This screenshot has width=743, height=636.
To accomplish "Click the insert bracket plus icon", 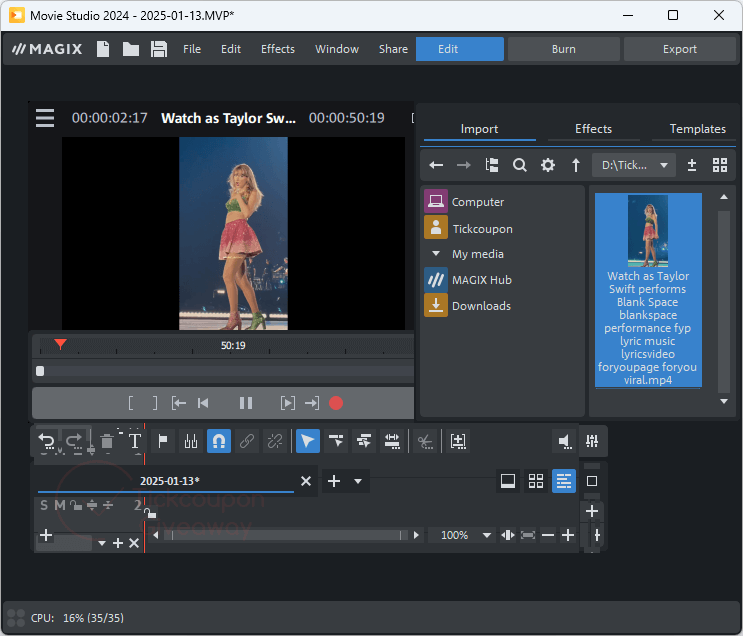I will 458,441.
